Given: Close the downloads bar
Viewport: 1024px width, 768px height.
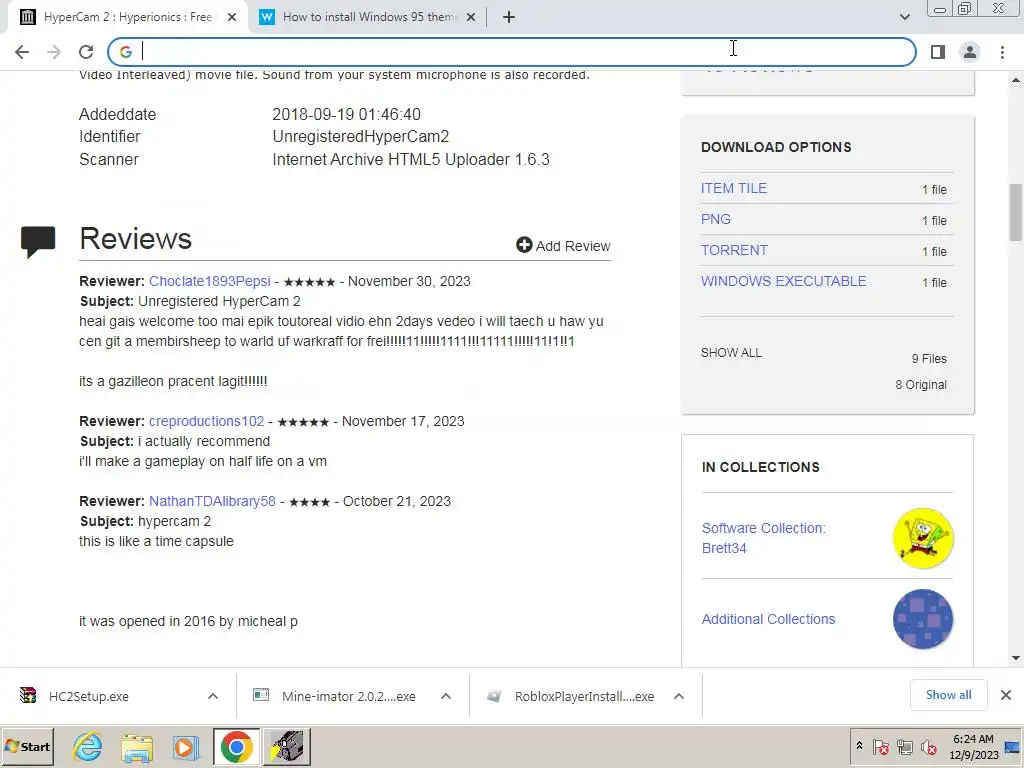Looking at the screenshot, I should coord(1006,695).
